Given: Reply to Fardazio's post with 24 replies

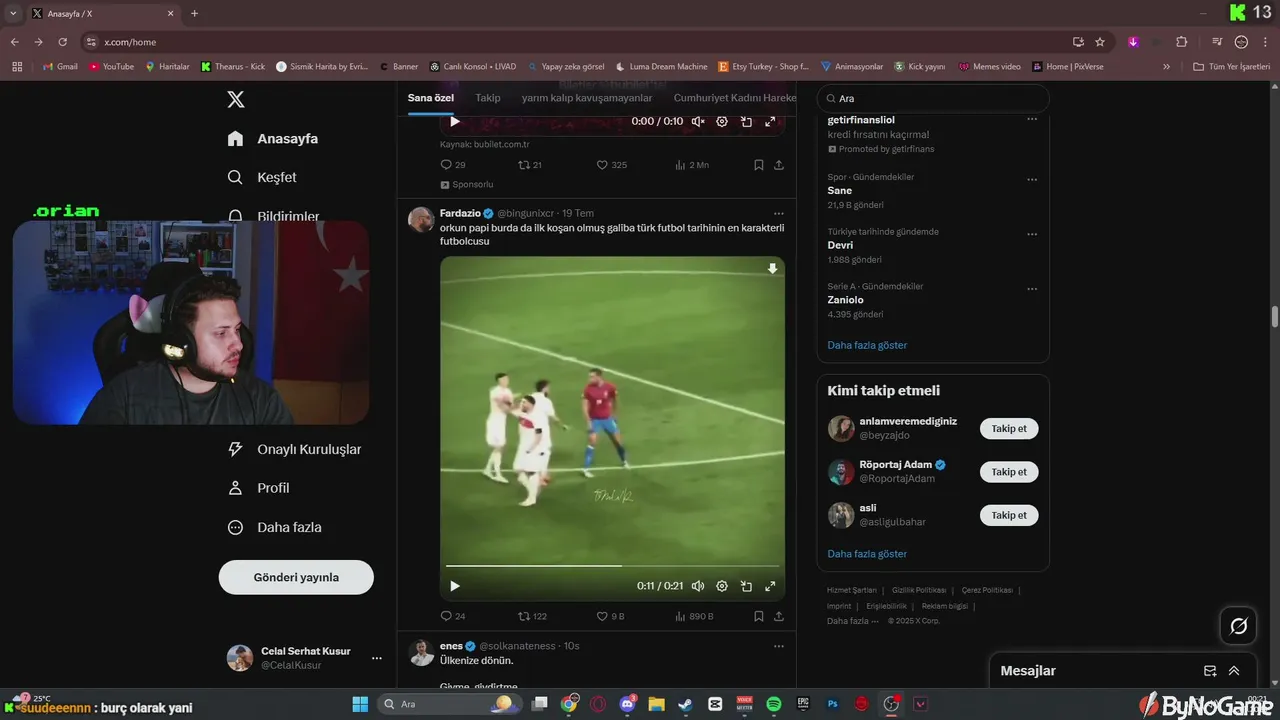Looking at the screenshot, I should [x=453, y=616].
